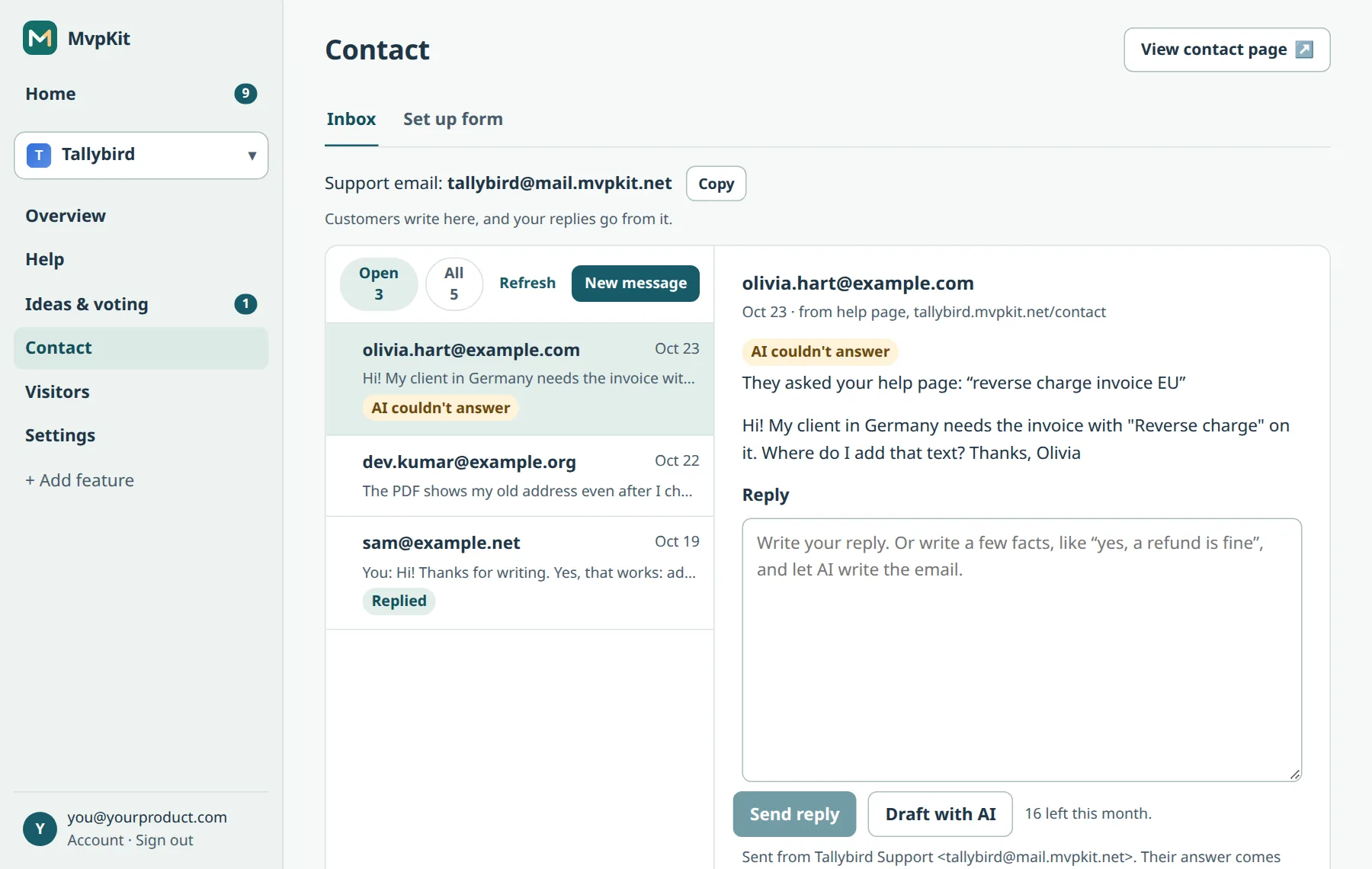
Task: Click the reply box resize handle
Action: [x=1294, y=774]
